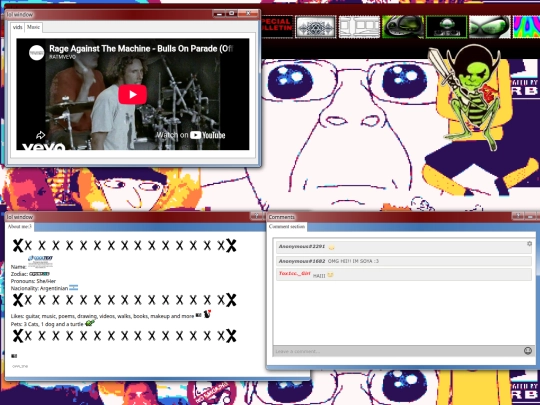Click the small icon above the offline label
The image size is (540, 405).
tap(14, 356)
